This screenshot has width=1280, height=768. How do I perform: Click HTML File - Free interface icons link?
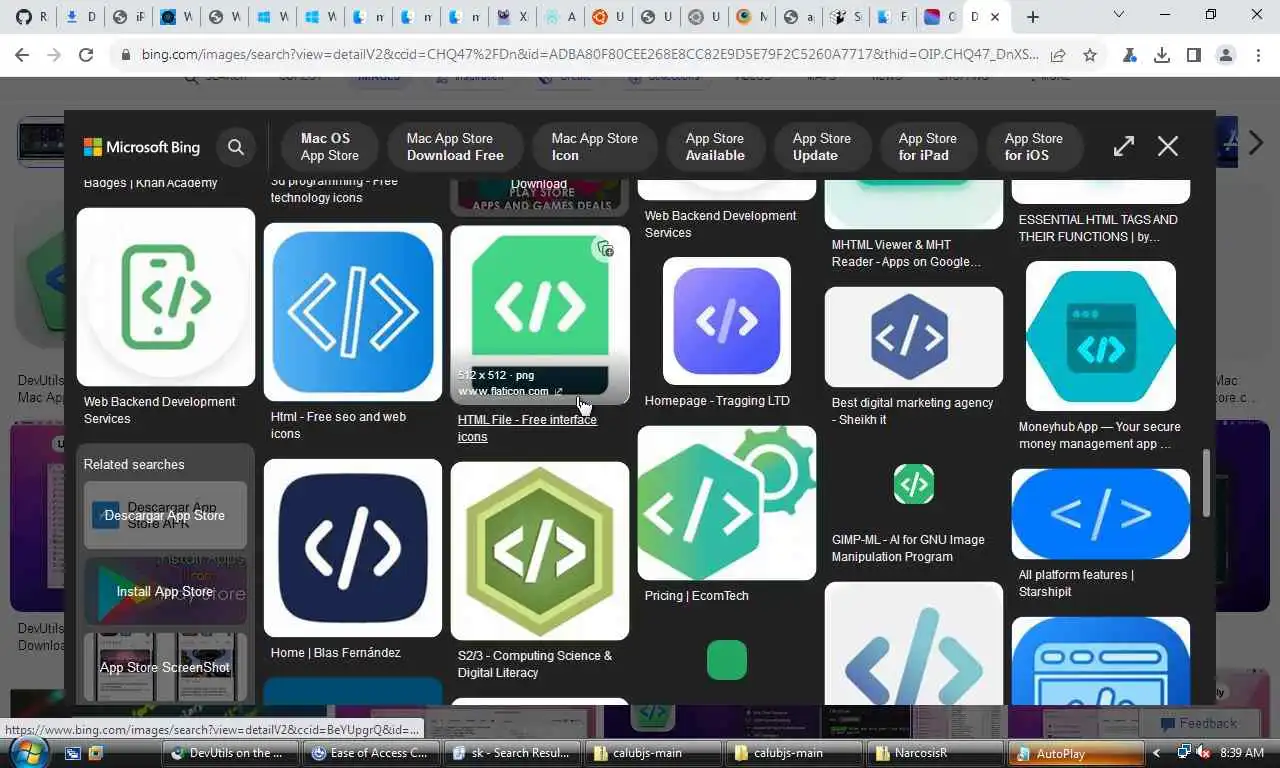tap(527, 428)
